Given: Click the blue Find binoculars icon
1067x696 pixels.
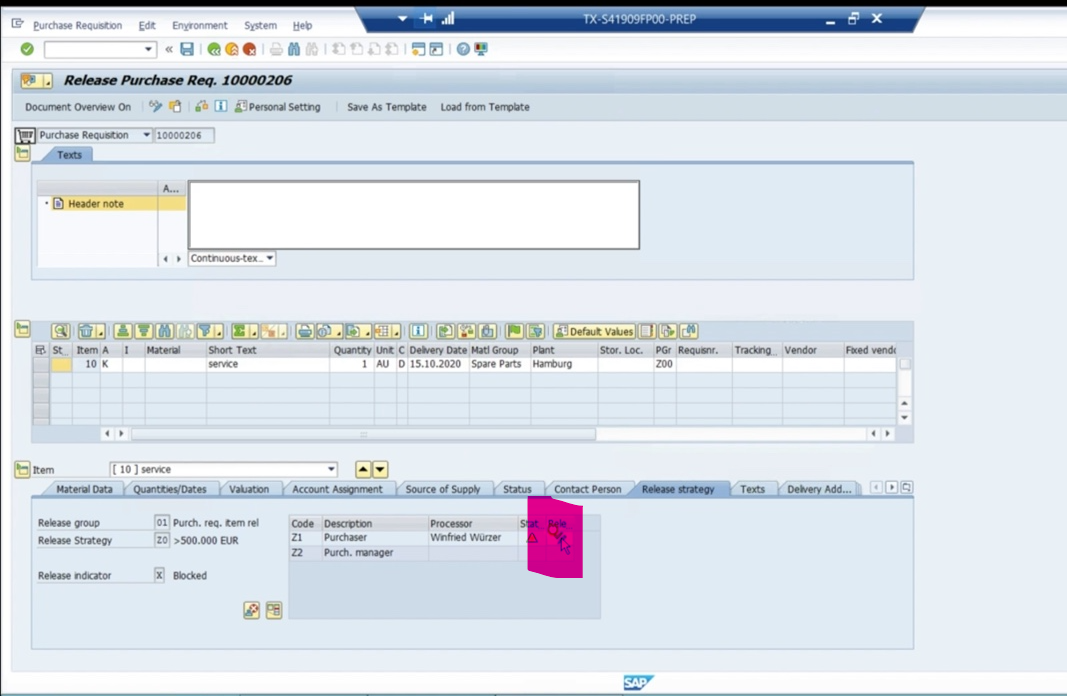Looking at the screenshot, I should coord(293,49).
